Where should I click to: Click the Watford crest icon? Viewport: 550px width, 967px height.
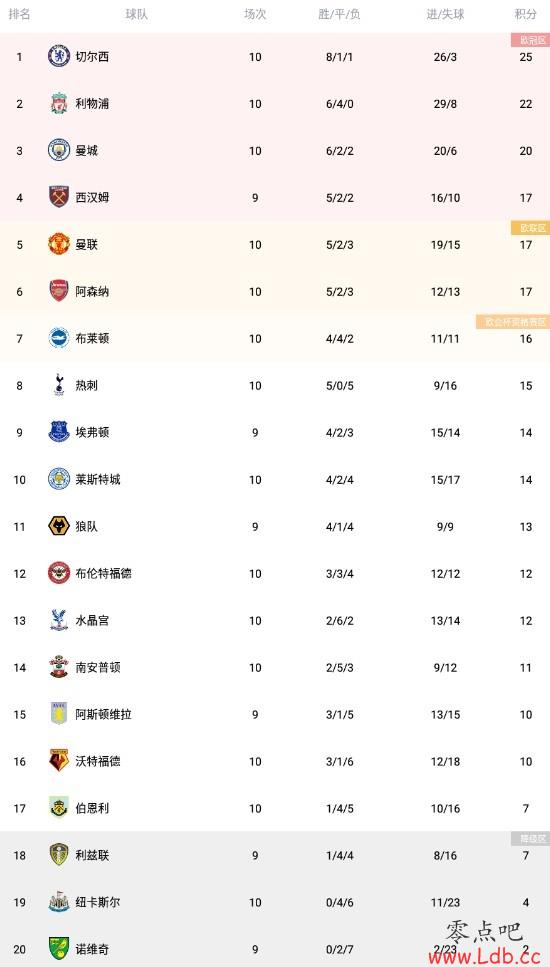pyautogui.click(x=59, y=761)
